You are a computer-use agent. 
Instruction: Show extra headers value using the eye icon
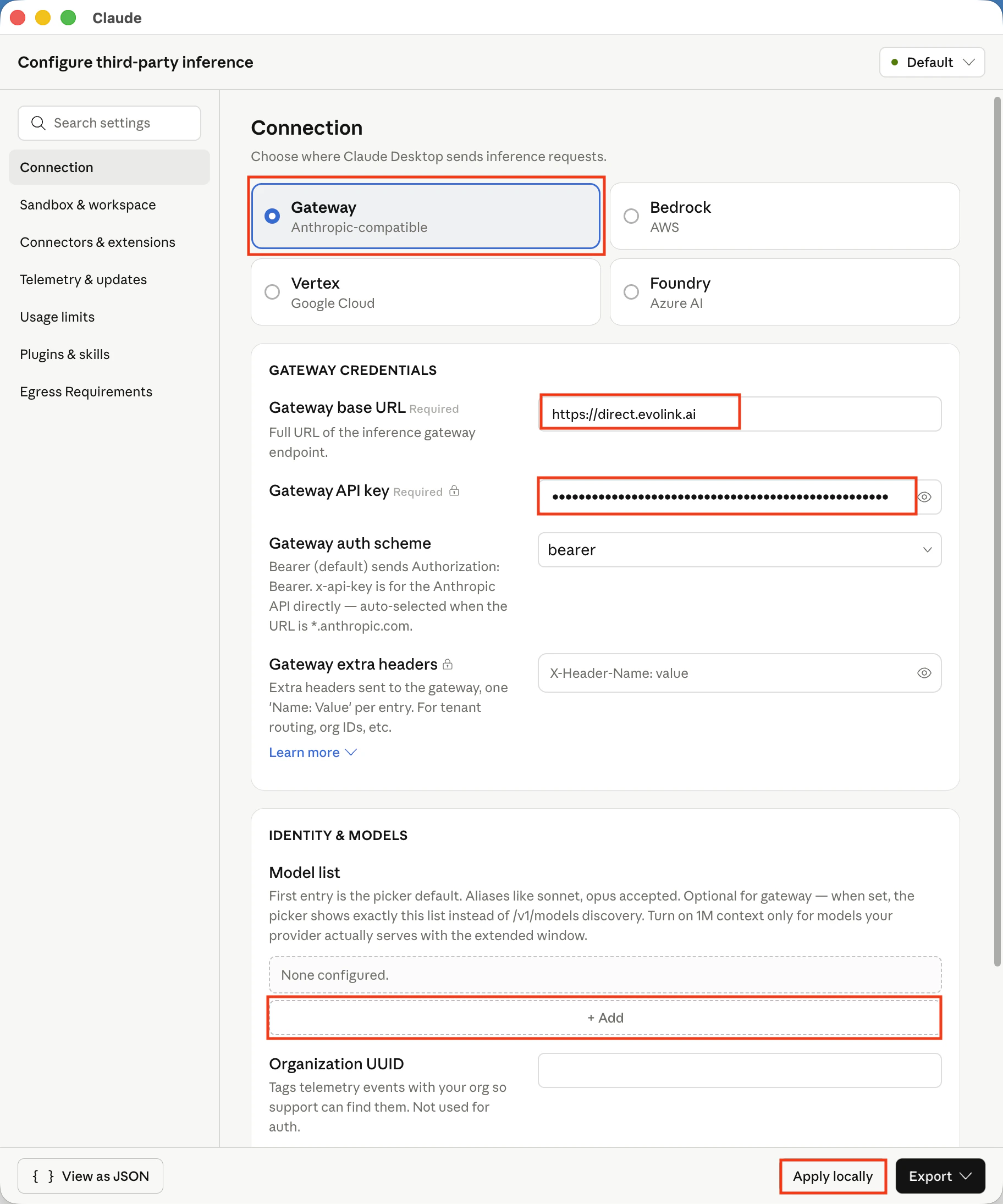(924, 673)
